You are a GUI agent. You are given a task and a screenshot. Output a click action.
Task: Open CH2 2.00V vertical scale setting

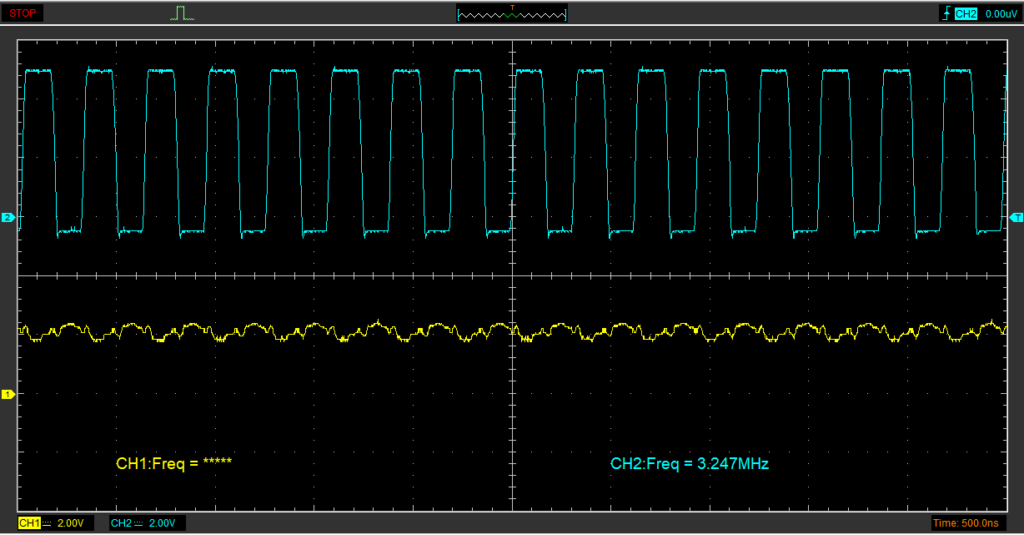(x=163, y=524)
